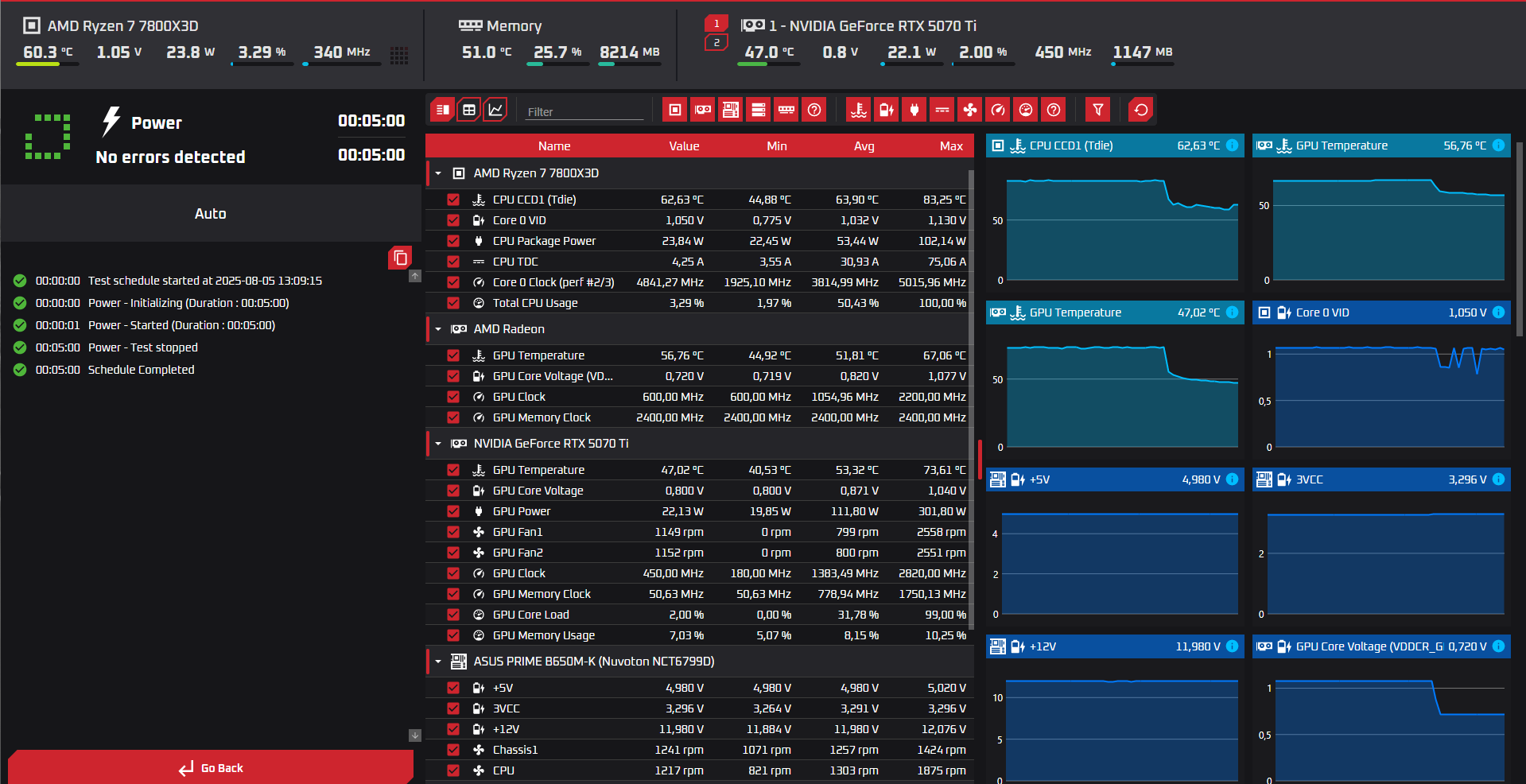Click the Auto mode button
This screenshot has width=1526, height=784.
(211, 213)
